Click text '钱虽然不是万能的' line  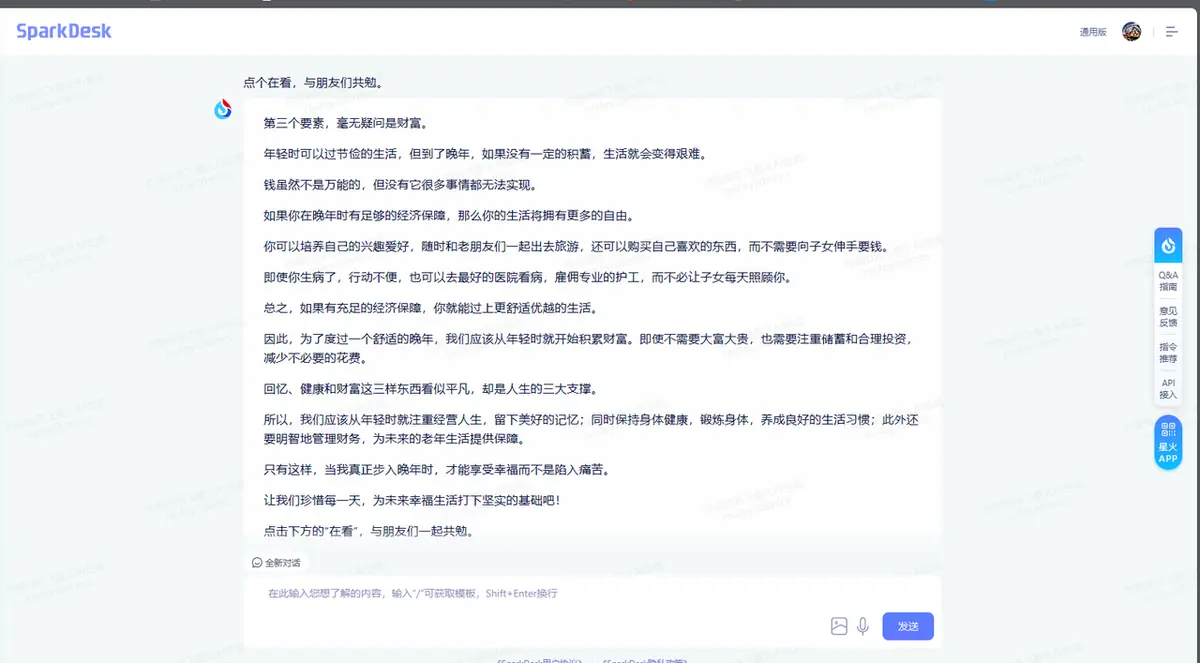[x=401, y=185]
